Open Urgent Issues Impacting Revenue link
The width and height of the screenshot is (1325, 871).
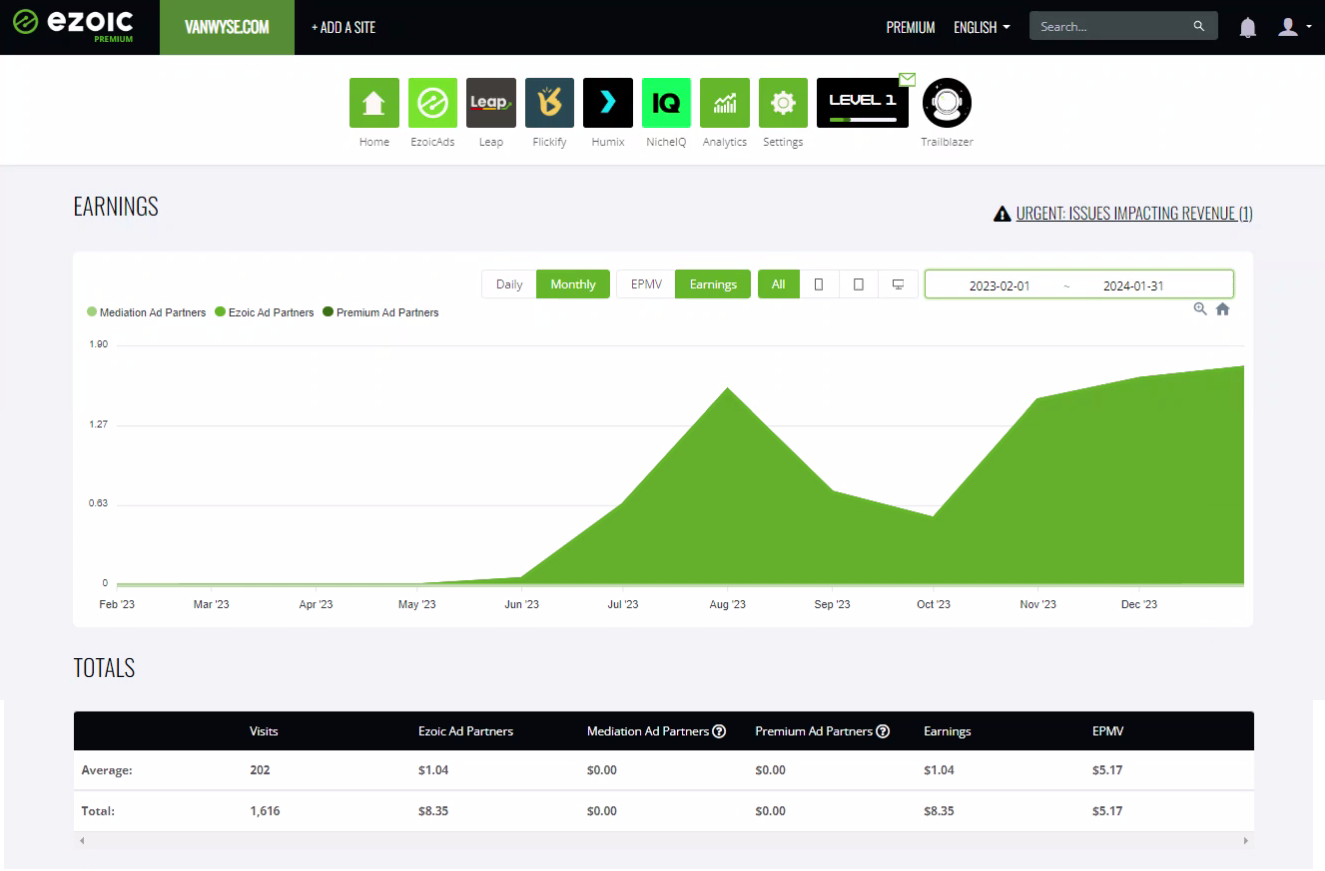(1134, 213)
